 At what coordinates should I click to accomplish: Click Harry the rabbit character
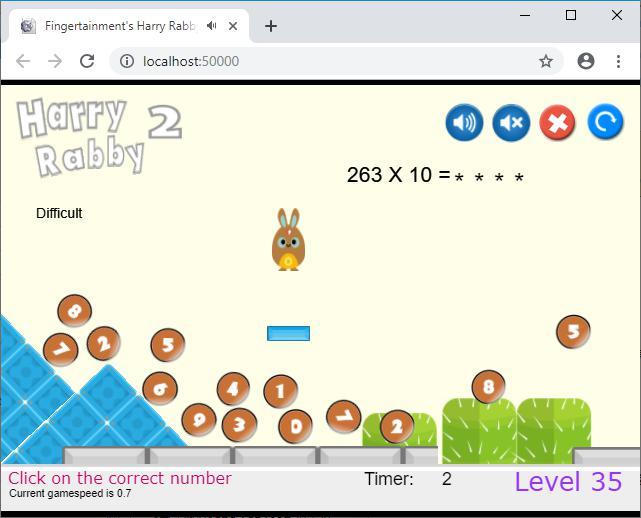(x=288, y=240)
